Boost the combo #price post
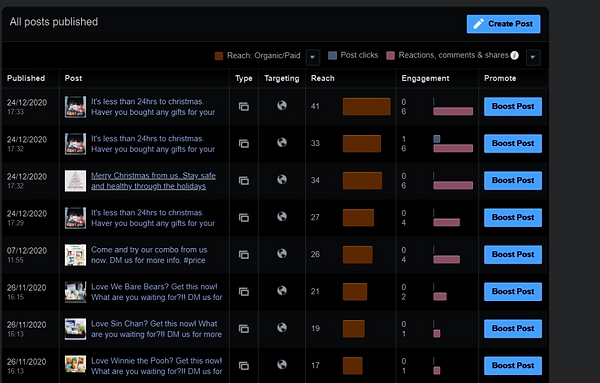 coord(513,254)
